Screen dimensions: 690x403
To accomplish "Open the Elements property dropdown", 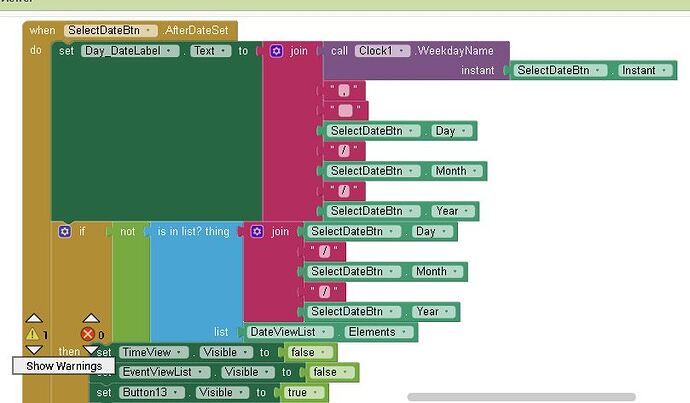I will pyautogui.click(x=378, y=332).
